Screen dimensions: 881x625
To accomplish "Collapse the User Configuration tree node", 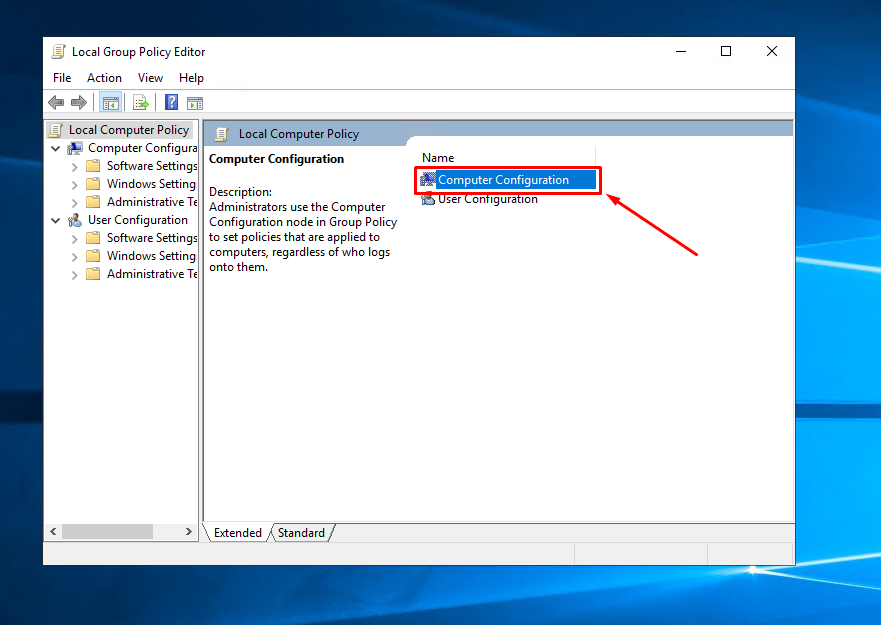I will point(56,221).
